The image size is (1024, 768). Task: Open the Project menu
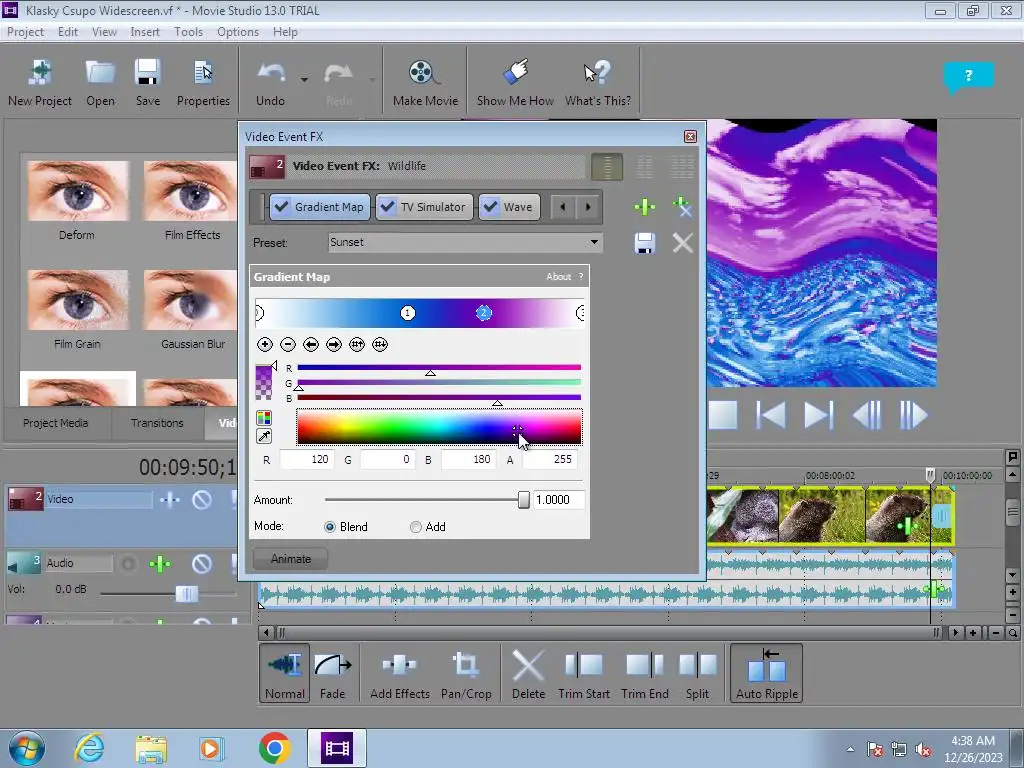coord(25,32)
